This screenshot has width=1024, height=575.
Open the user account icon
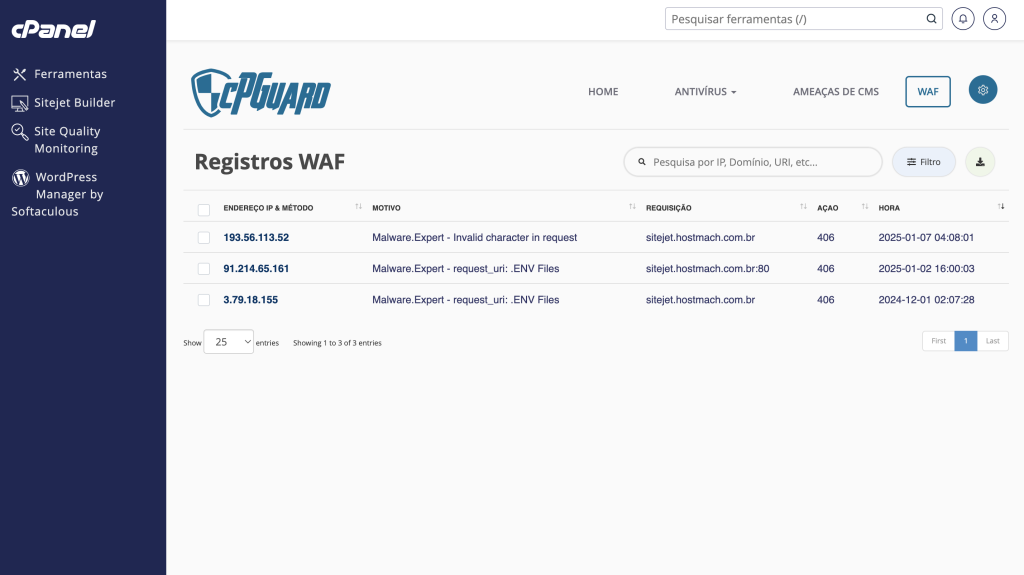[x=994, y=19]
